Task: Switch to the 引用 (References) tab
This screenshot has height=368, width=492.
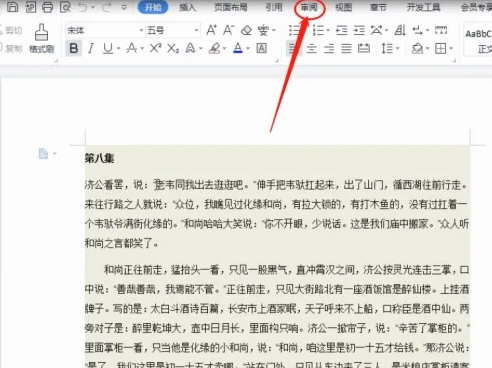Action: tap(274, 7)
